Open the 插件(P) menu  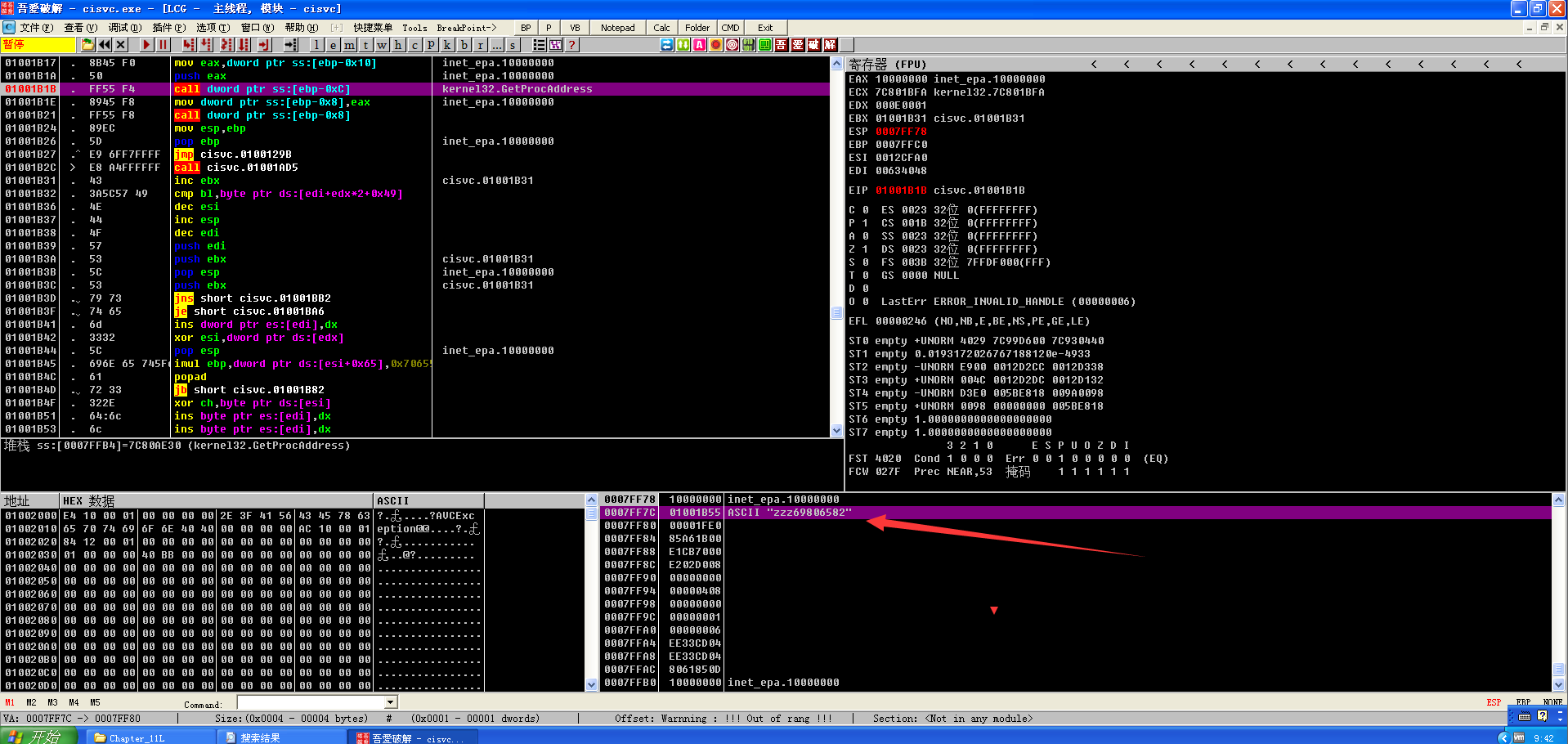(x=168, y=28)
